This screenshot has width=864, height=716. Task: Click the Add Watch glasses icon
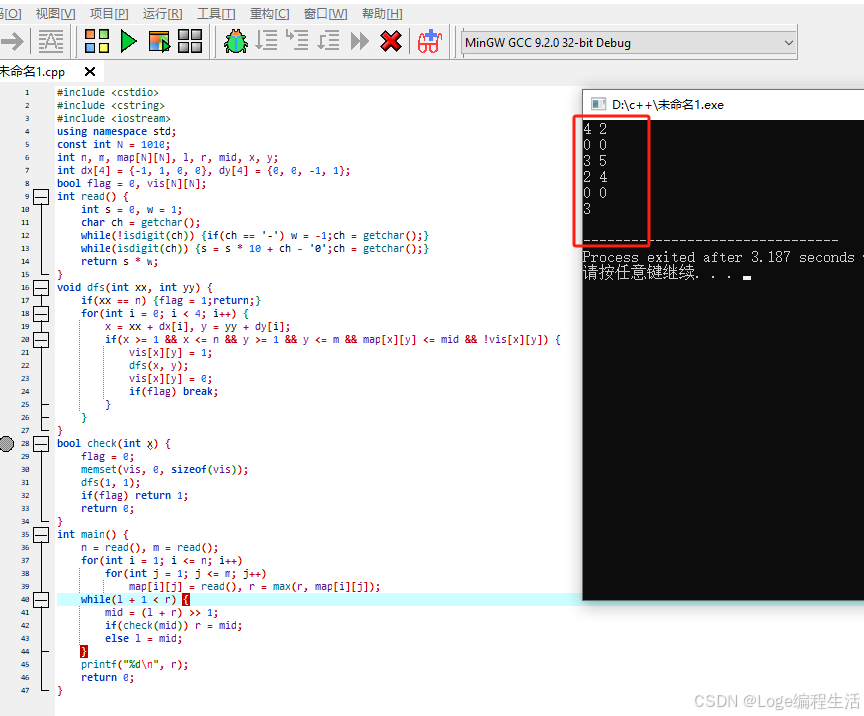430,41
